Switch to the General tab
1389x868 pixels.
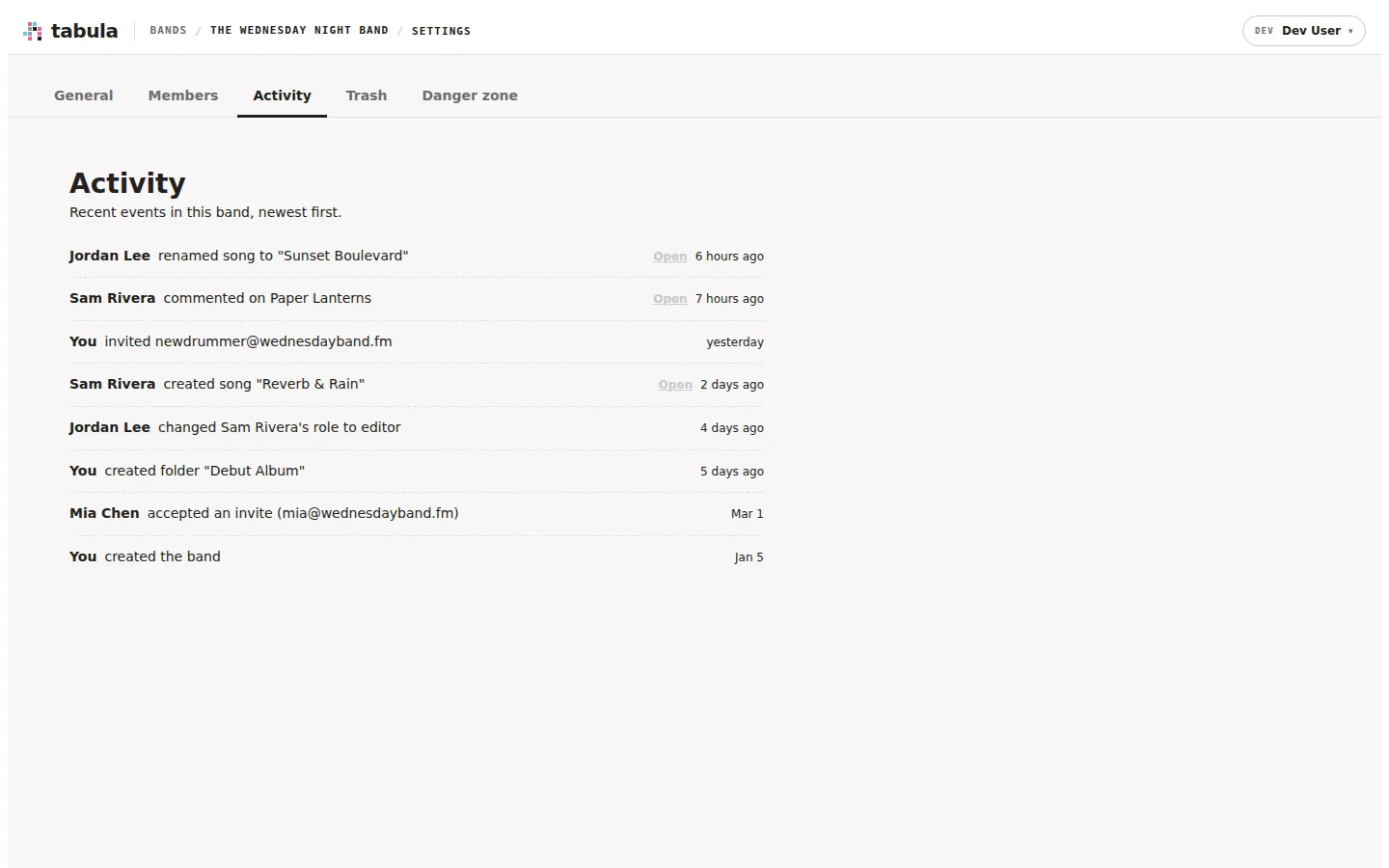[83, 95]
